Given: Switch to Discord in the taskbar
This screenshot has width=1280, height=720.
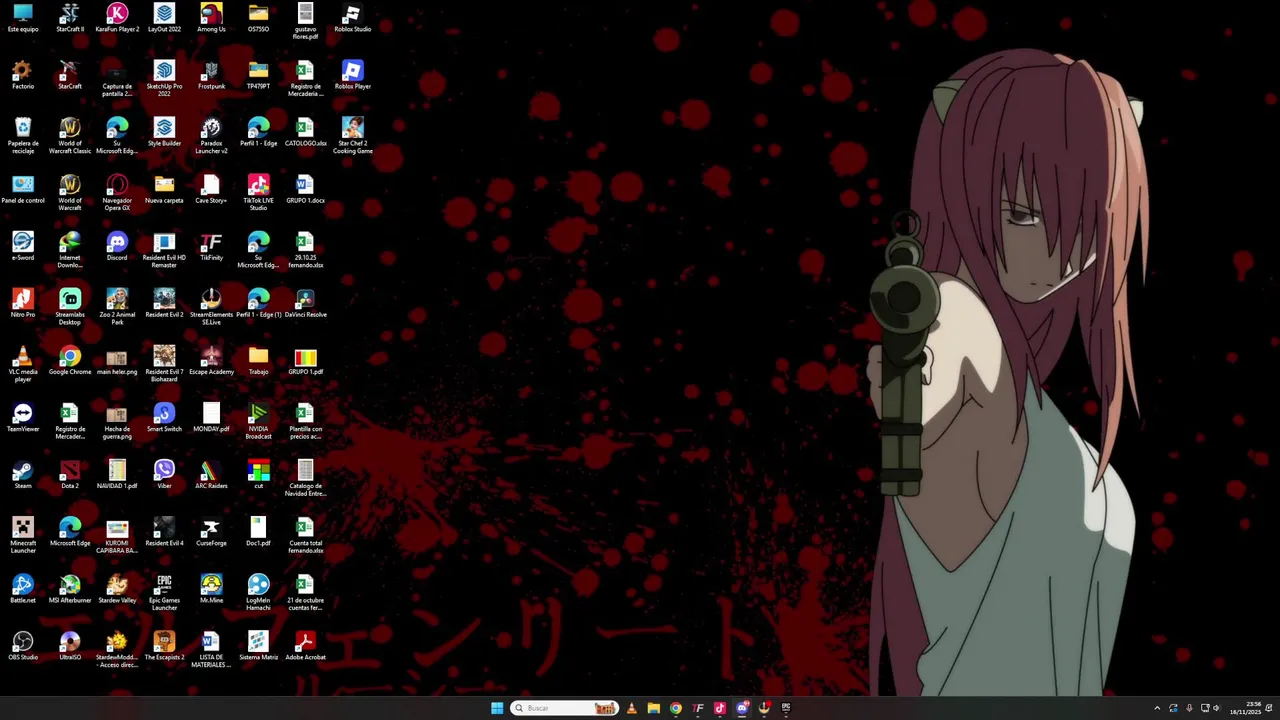Looking at the screenshot, I should [x=742, y=708].
